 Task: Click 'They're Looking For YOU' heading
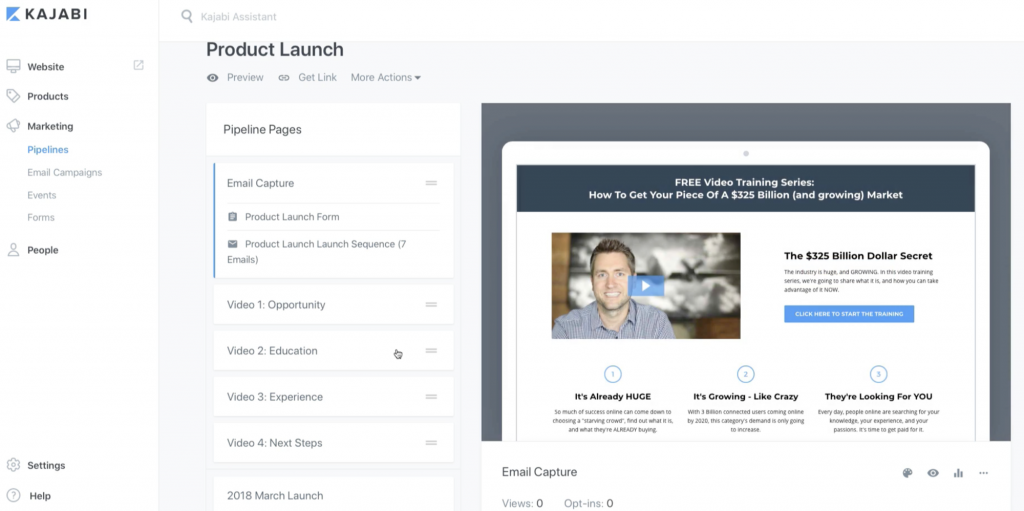click(x=878, y=396)
